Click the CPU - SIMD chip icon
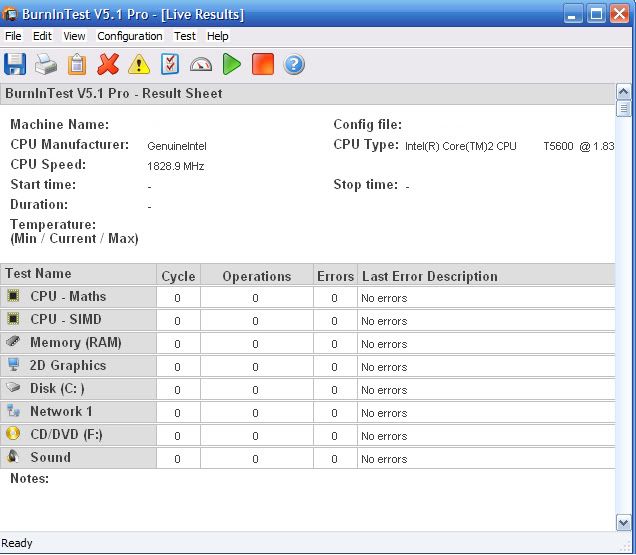The height and width of the screenshot is (555, 636). 13,319
